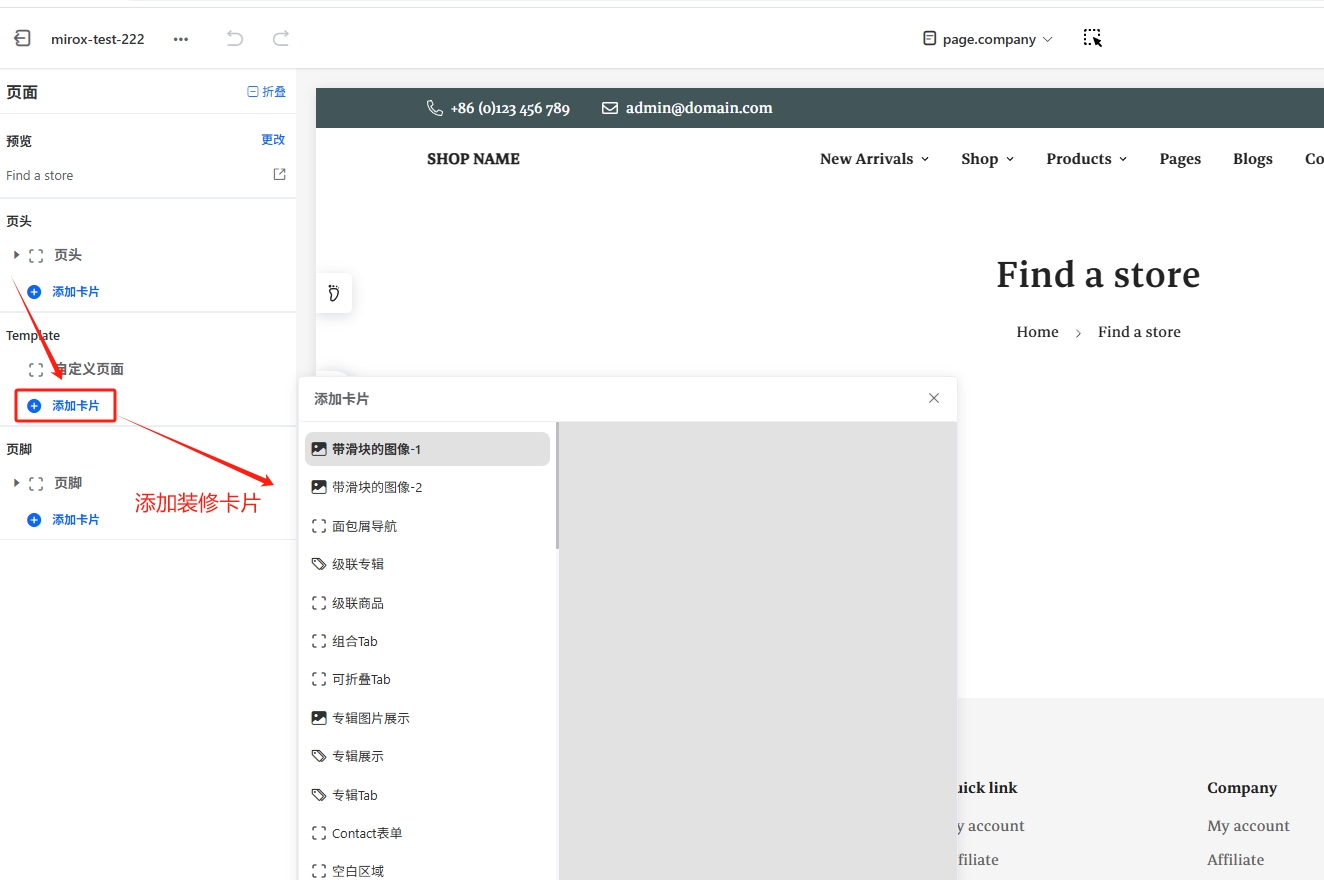Screen dimensions: 1324x880
Task: Click the footprint icon on the canvas
Action: (x=334, y=293)
